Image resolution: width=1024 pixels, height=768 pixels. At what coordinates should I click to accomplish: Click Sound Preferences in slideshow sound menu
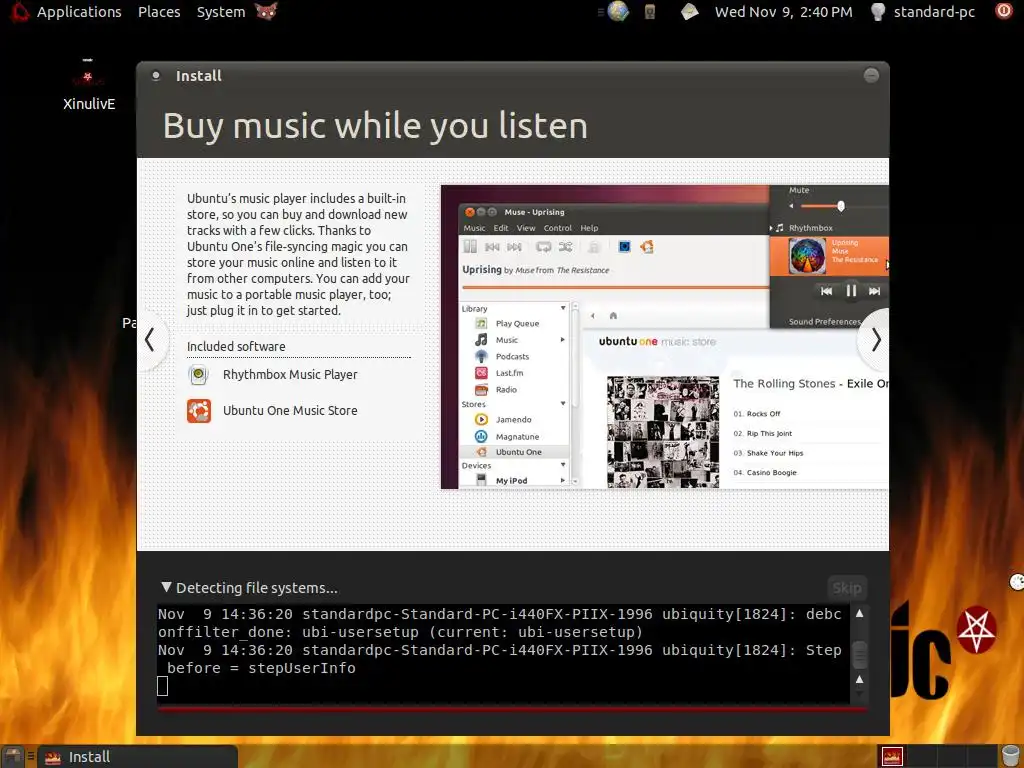tap(824, 321)
